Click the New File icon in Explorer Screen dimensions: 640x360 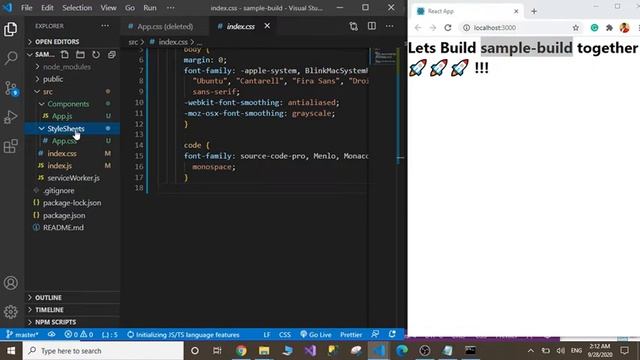(64, 54)
